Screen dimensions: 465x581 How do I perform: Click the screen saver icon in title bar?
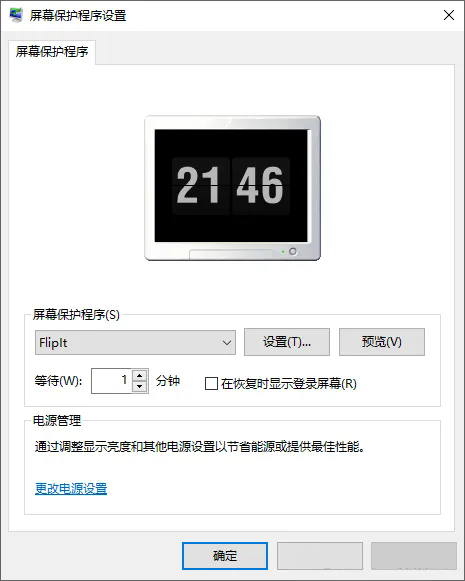[x=16, y=15]
